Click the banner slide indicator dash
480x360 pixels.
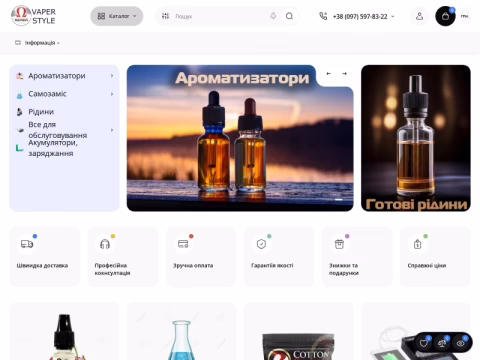[x=339, y=199]
